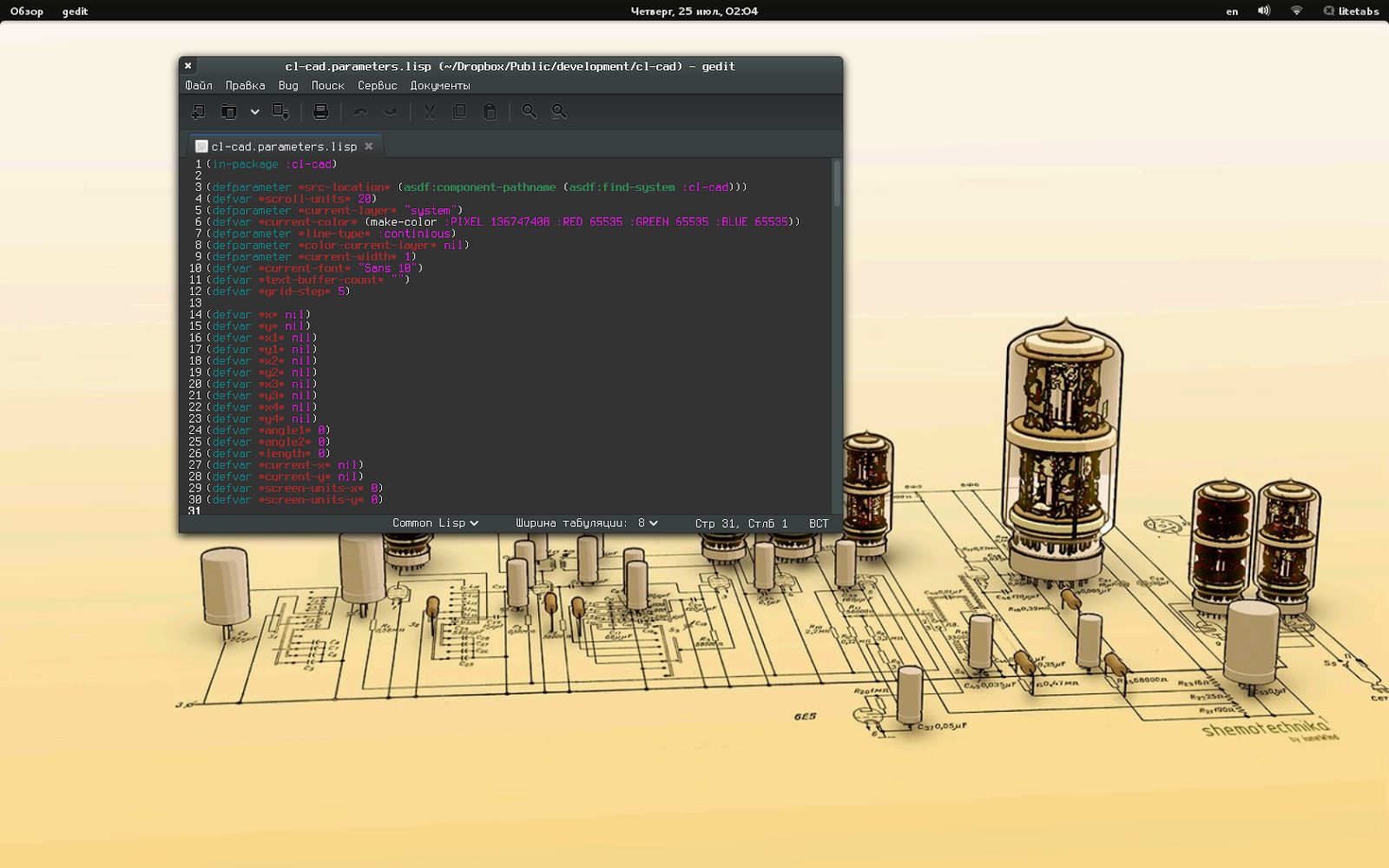The height and width of the screenshot is (868, 1389).
Task: Close the cl-cad.parameters.lisp tab
Action: 369,147
